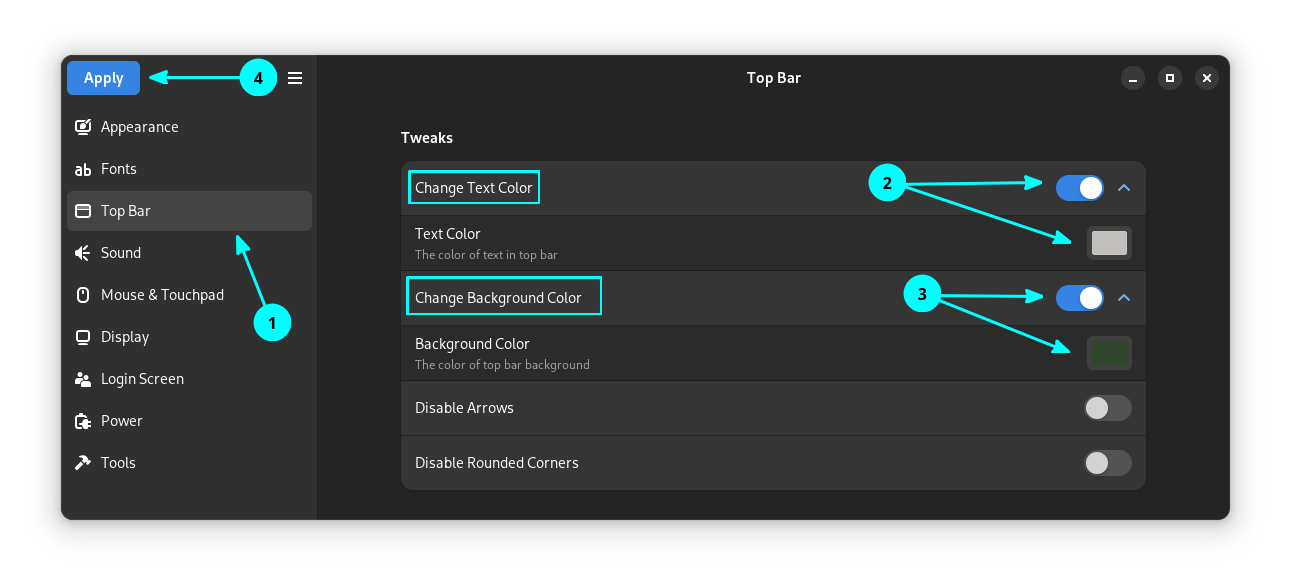
Task: Click the Sound speaker icon
Action: pos(83,253)
